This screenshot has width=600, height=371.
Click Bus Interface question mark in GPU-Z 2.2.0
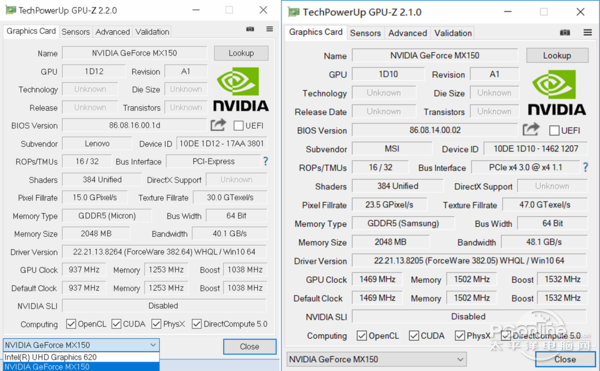265,161
